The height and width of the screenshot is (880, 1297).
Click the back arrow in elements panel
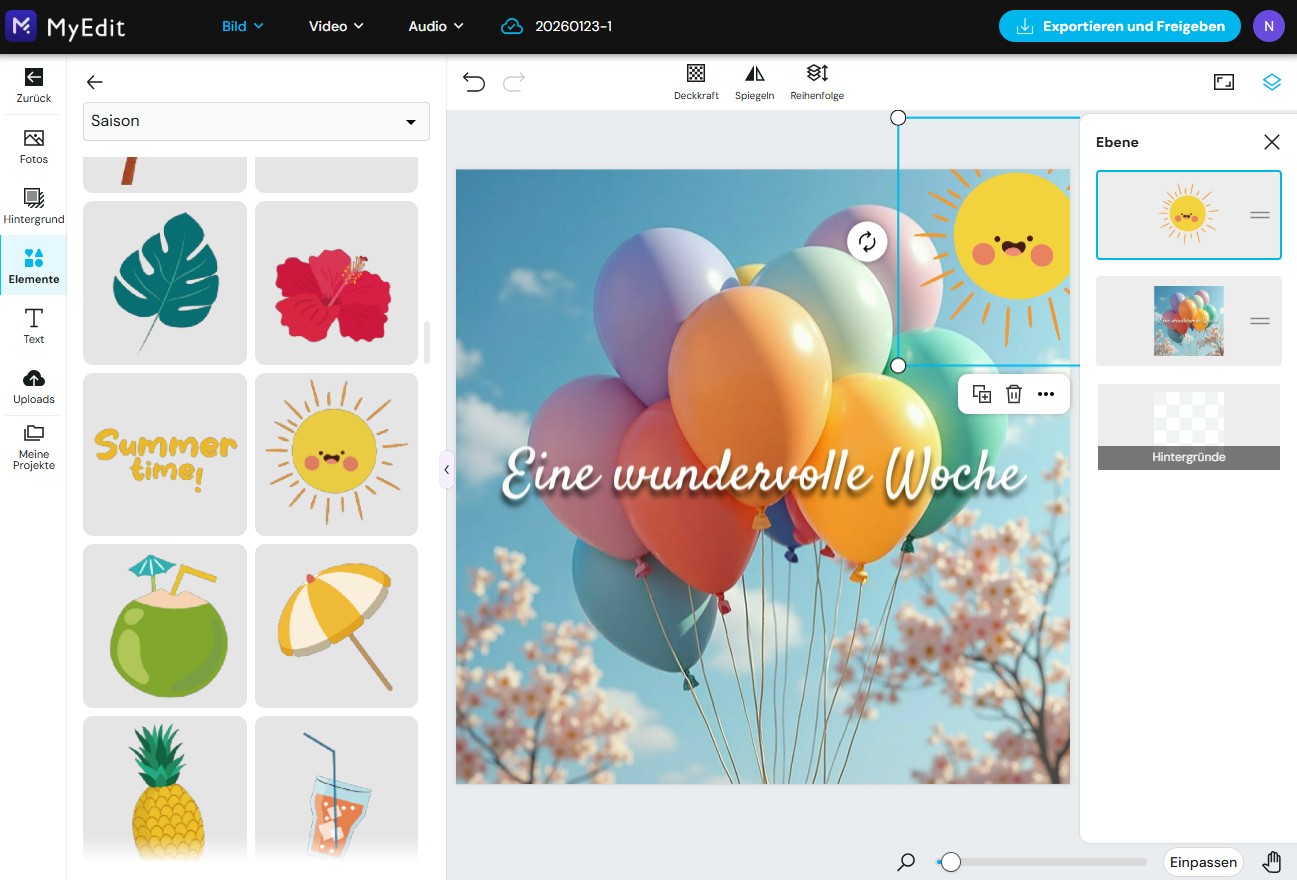pyautogui.click(x=95, y=82)
